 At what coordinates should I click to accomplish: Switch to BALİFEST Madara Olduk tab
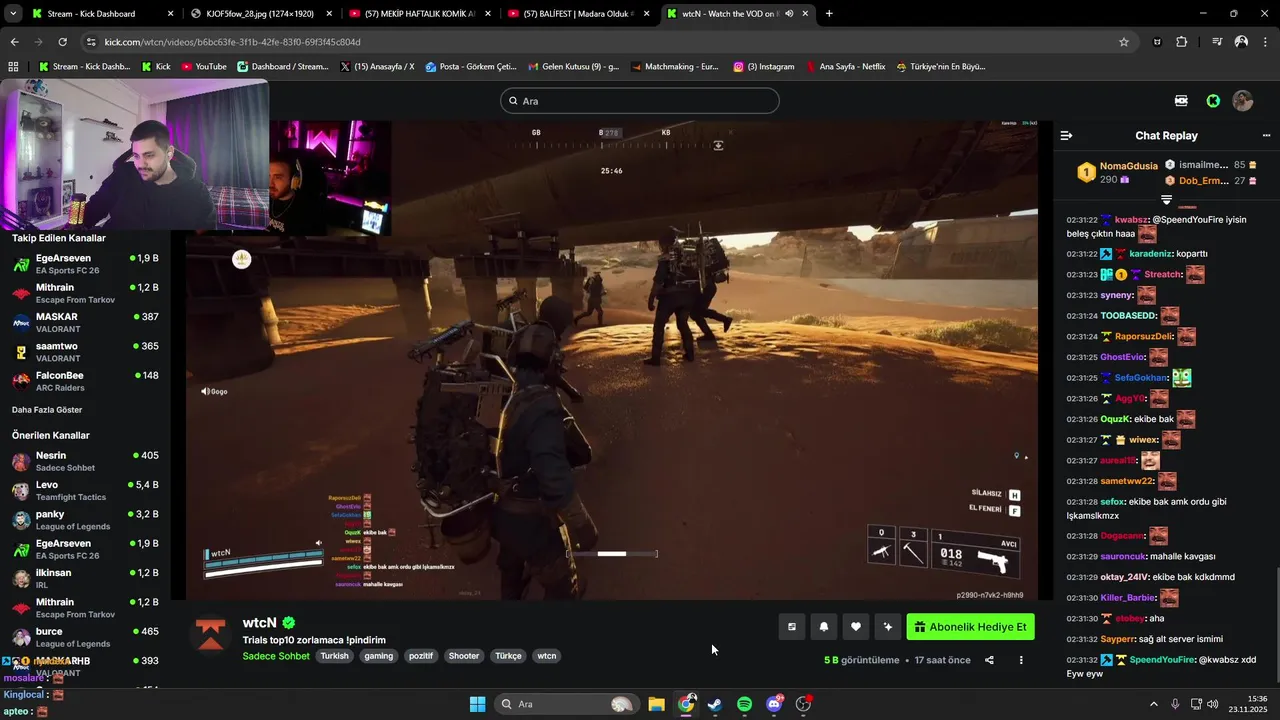coord(577,14)
